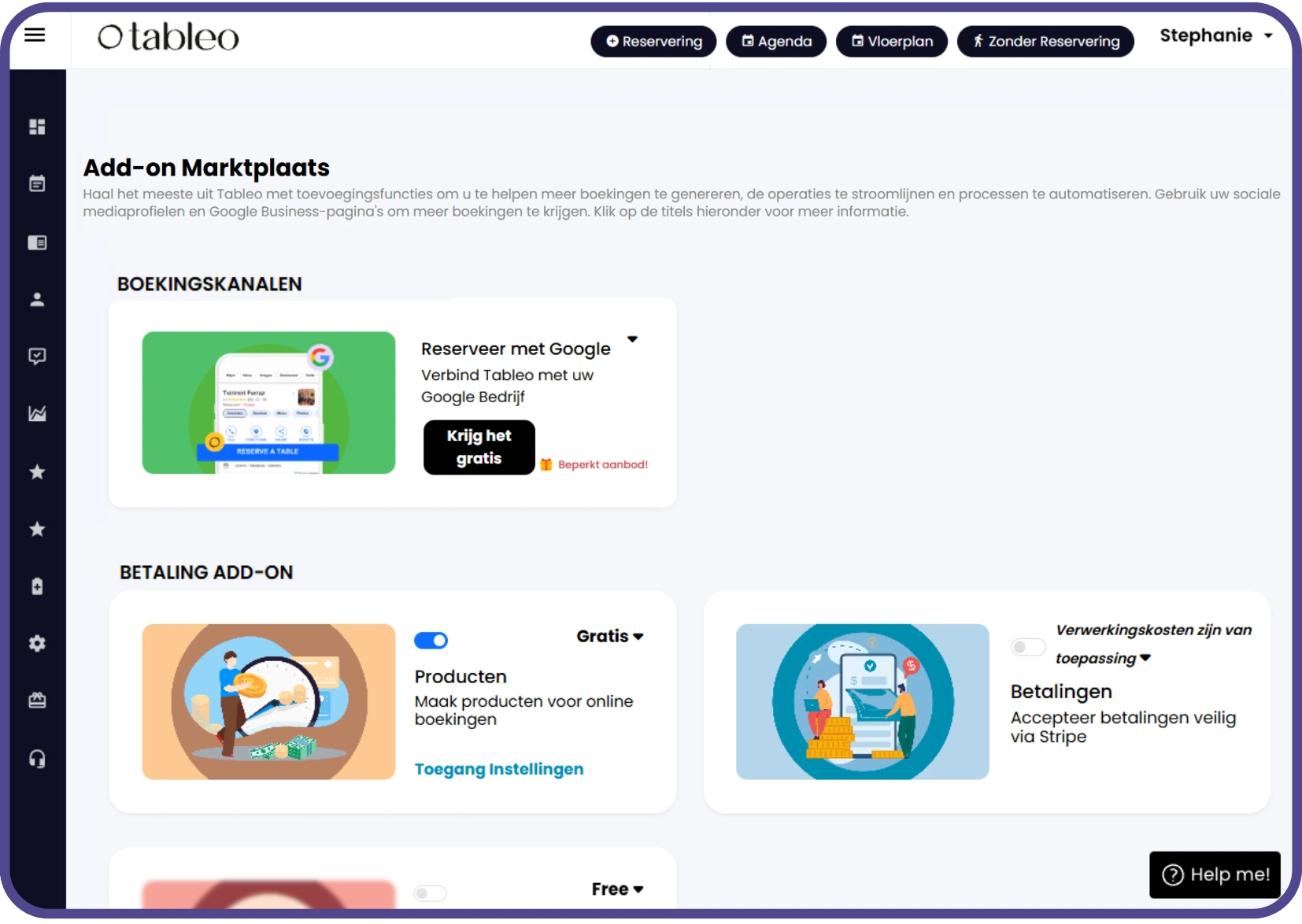
Task: Click the Reservering button
Action: click(653, 41)
